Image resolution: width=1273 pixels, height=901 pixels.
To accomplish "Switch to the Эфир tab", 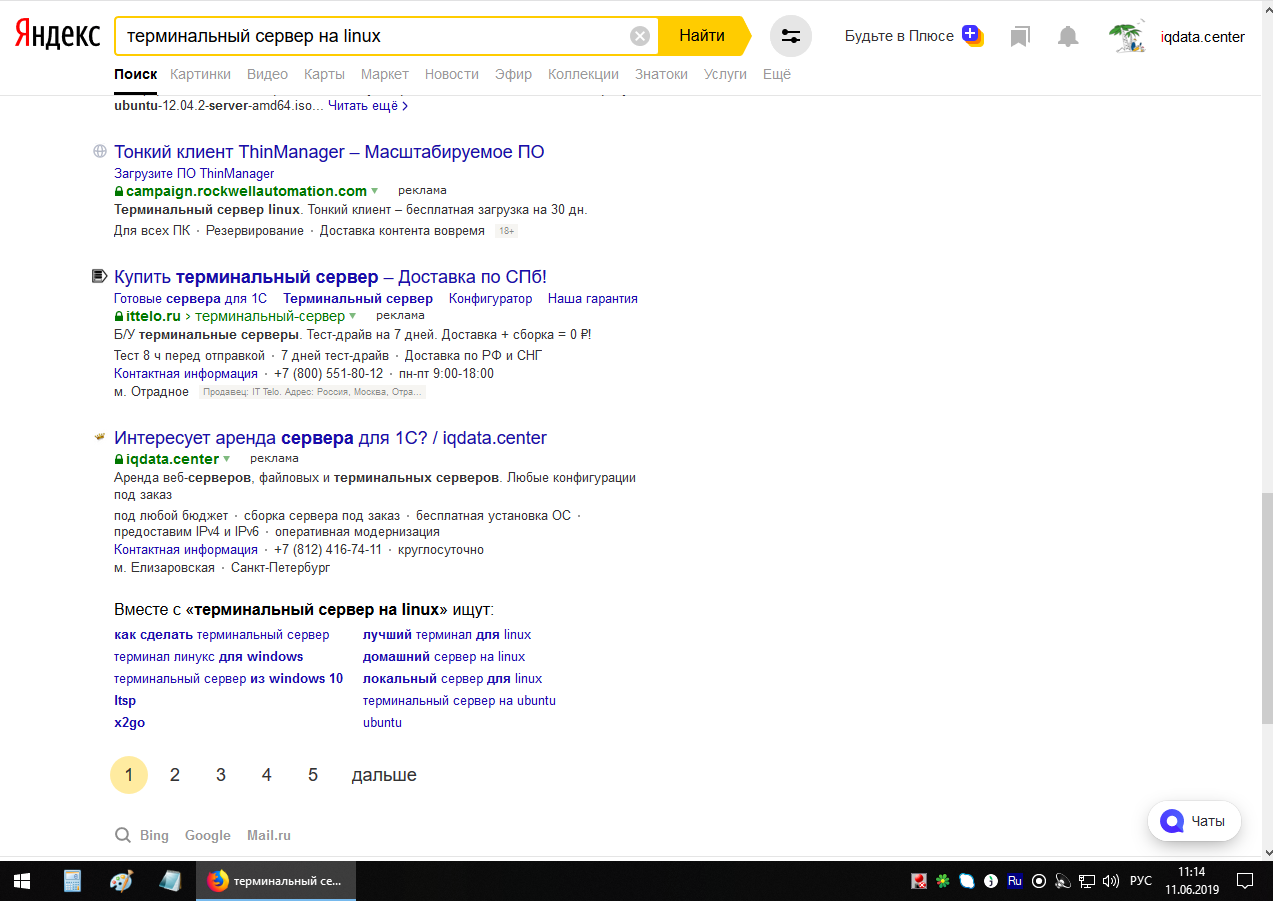I will click(513, 74).
